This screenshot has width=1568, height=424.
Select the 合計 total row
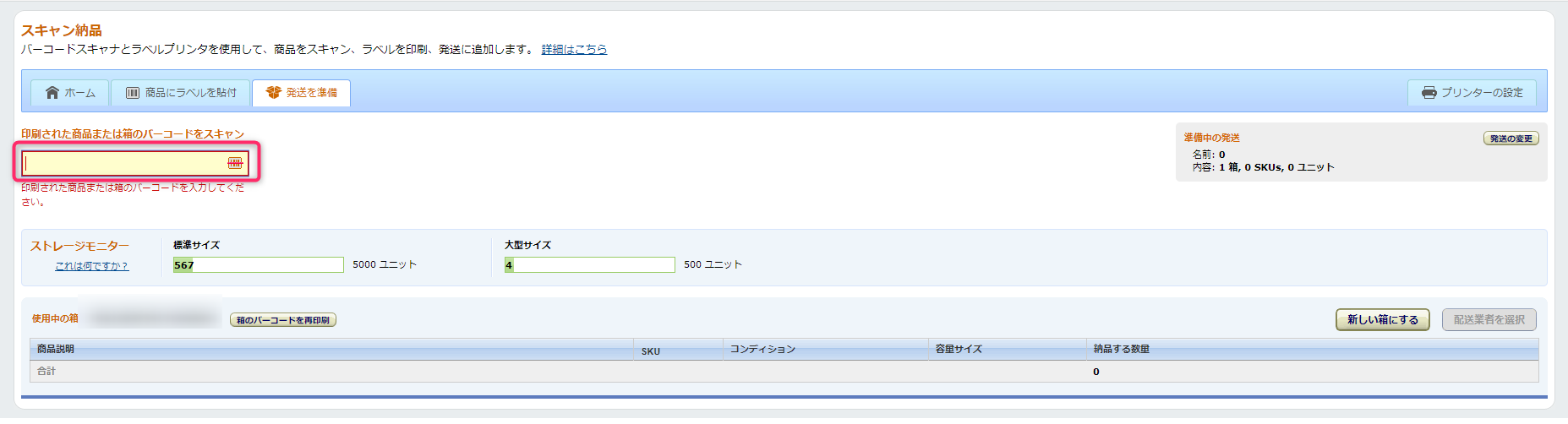pyautogui.click(x=46, y=372)
